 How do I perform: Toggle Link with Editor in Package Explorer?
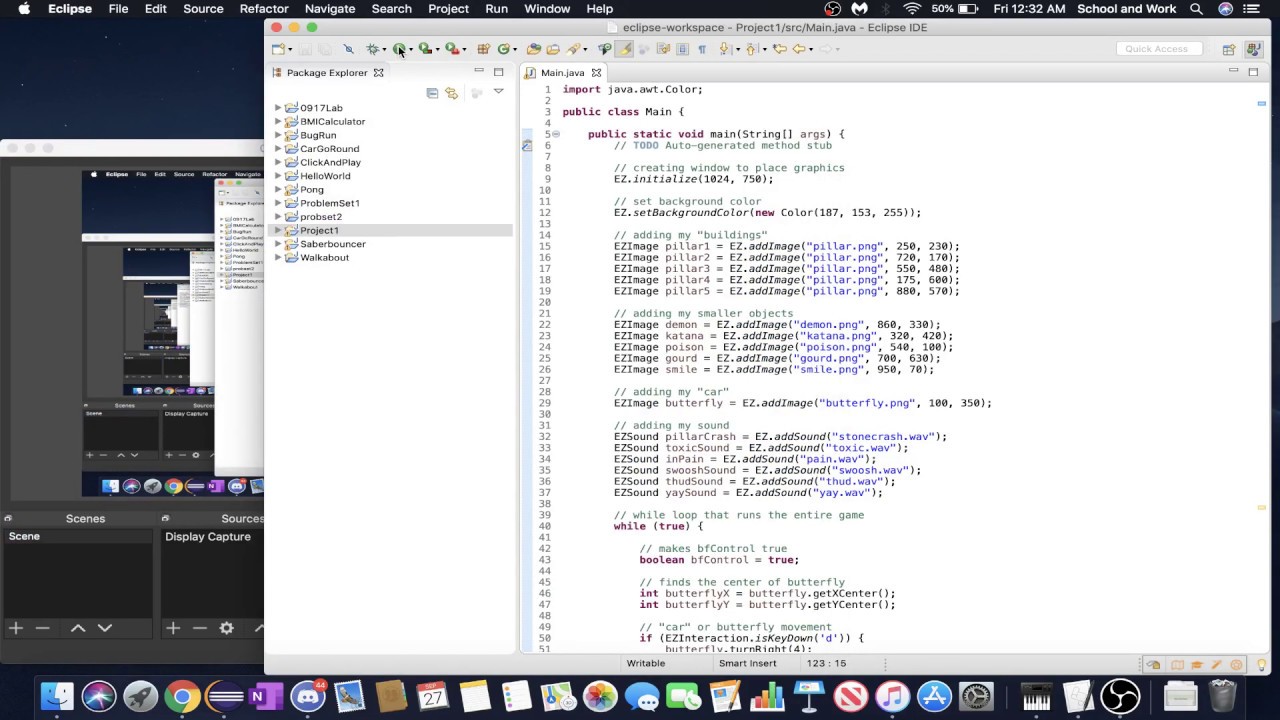452,93
